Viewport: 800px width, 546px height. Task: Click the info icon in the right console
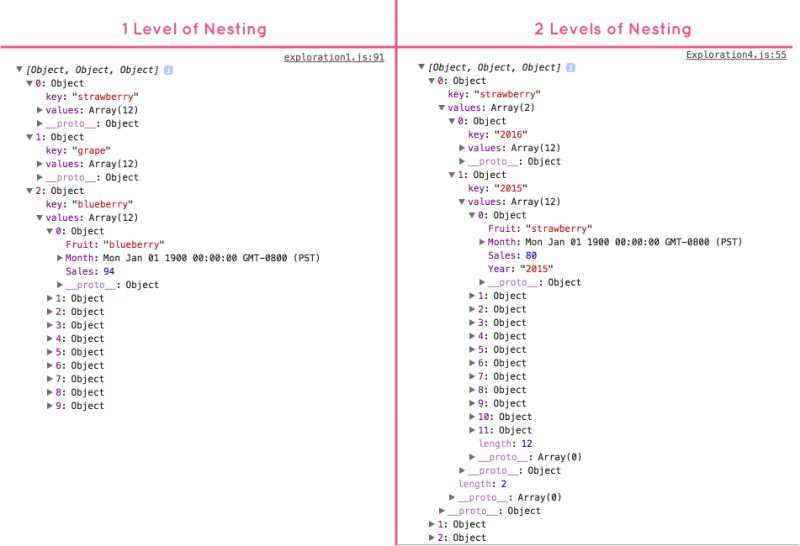[571, 68]
